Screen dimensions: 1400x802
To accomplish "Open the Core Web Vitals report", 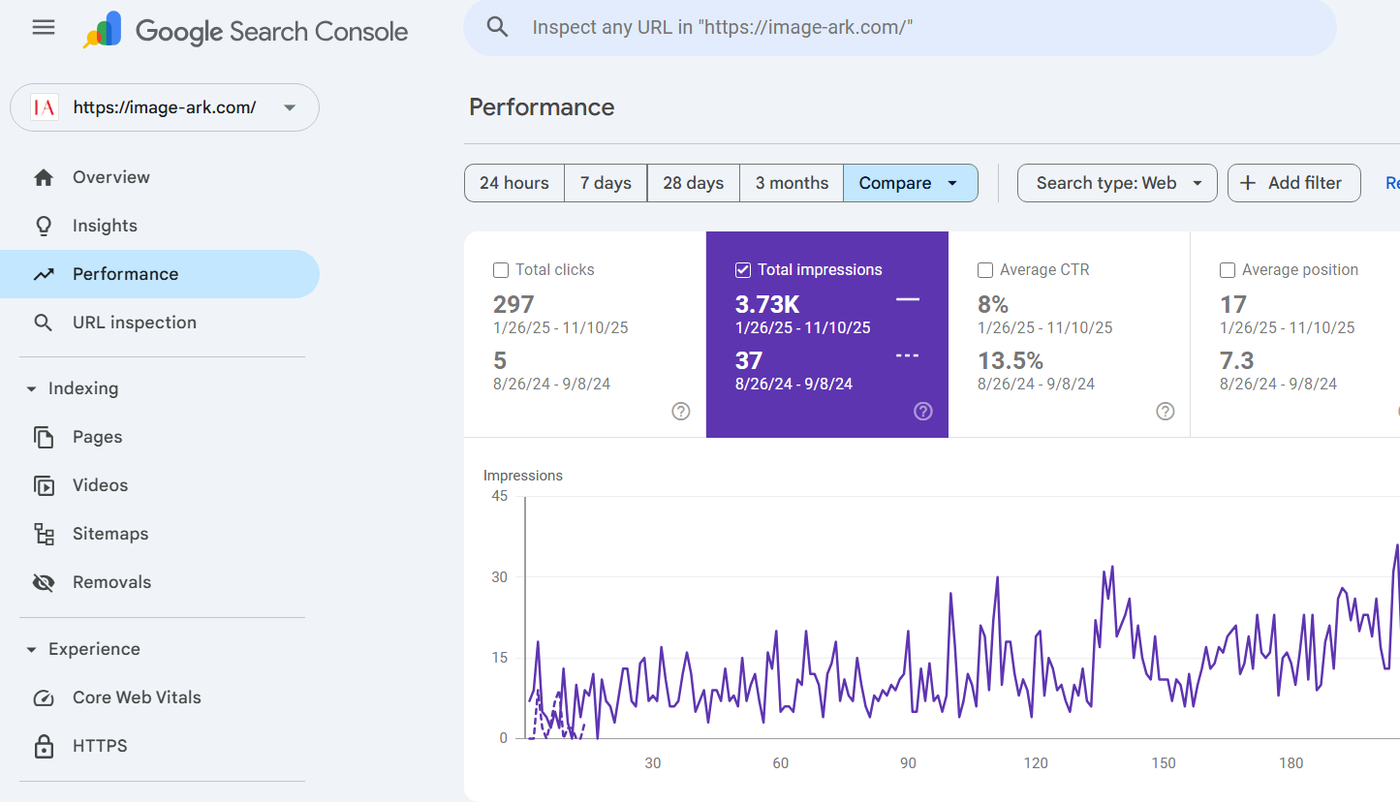I will click(159, 698).
